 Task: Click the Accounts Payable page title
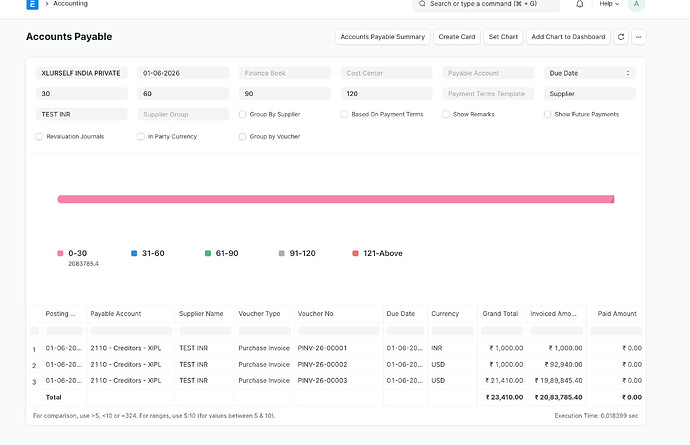pyautogui.click(x=69, y=37)
